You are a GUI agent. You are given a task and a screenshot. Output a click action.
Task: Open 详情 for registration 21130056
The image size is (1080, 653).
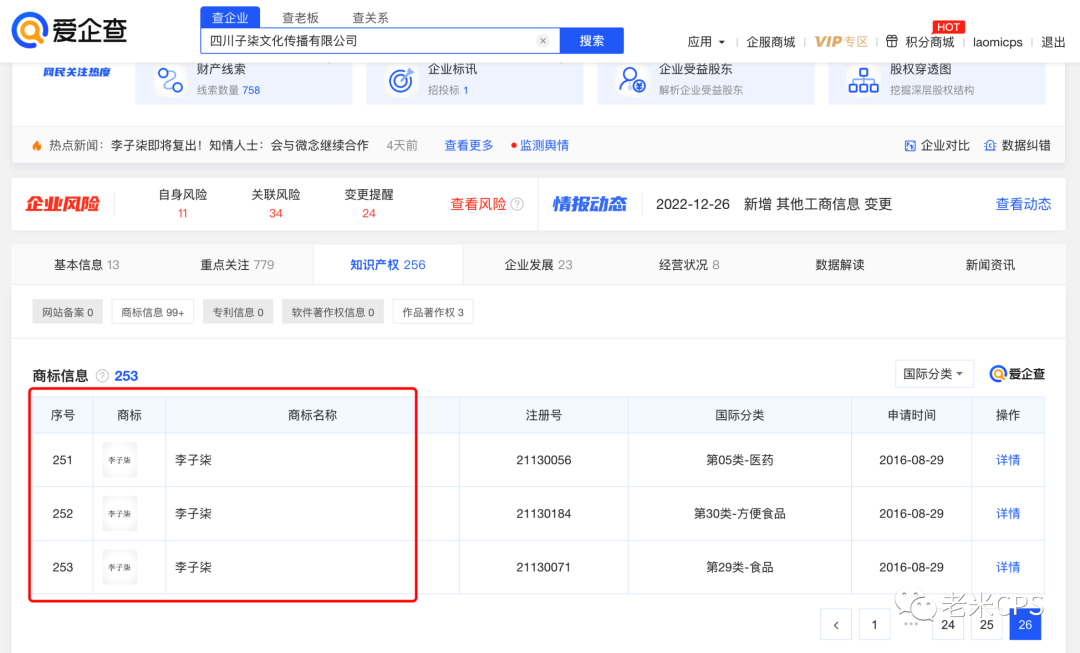(x=1008, y=459)
